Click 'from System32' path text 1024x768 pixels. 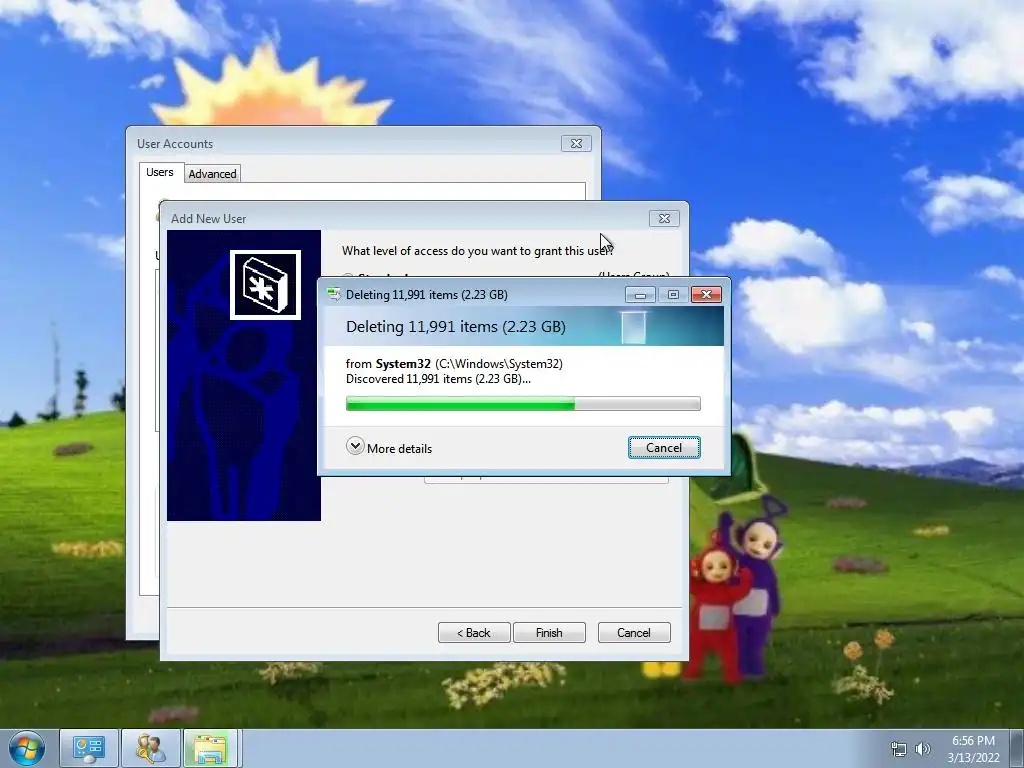point(454,364)
